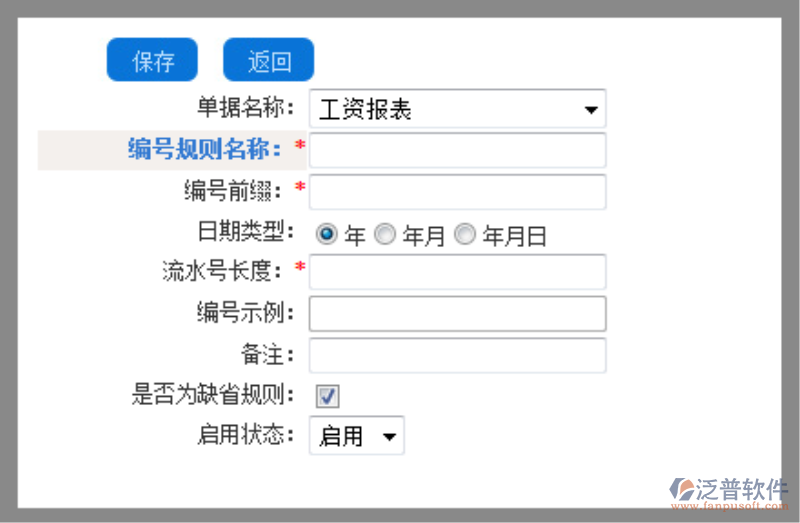800x523 pixels.
Task: Open the www.fanpusoft.com watermark link
Action: [x=730, y=506]
